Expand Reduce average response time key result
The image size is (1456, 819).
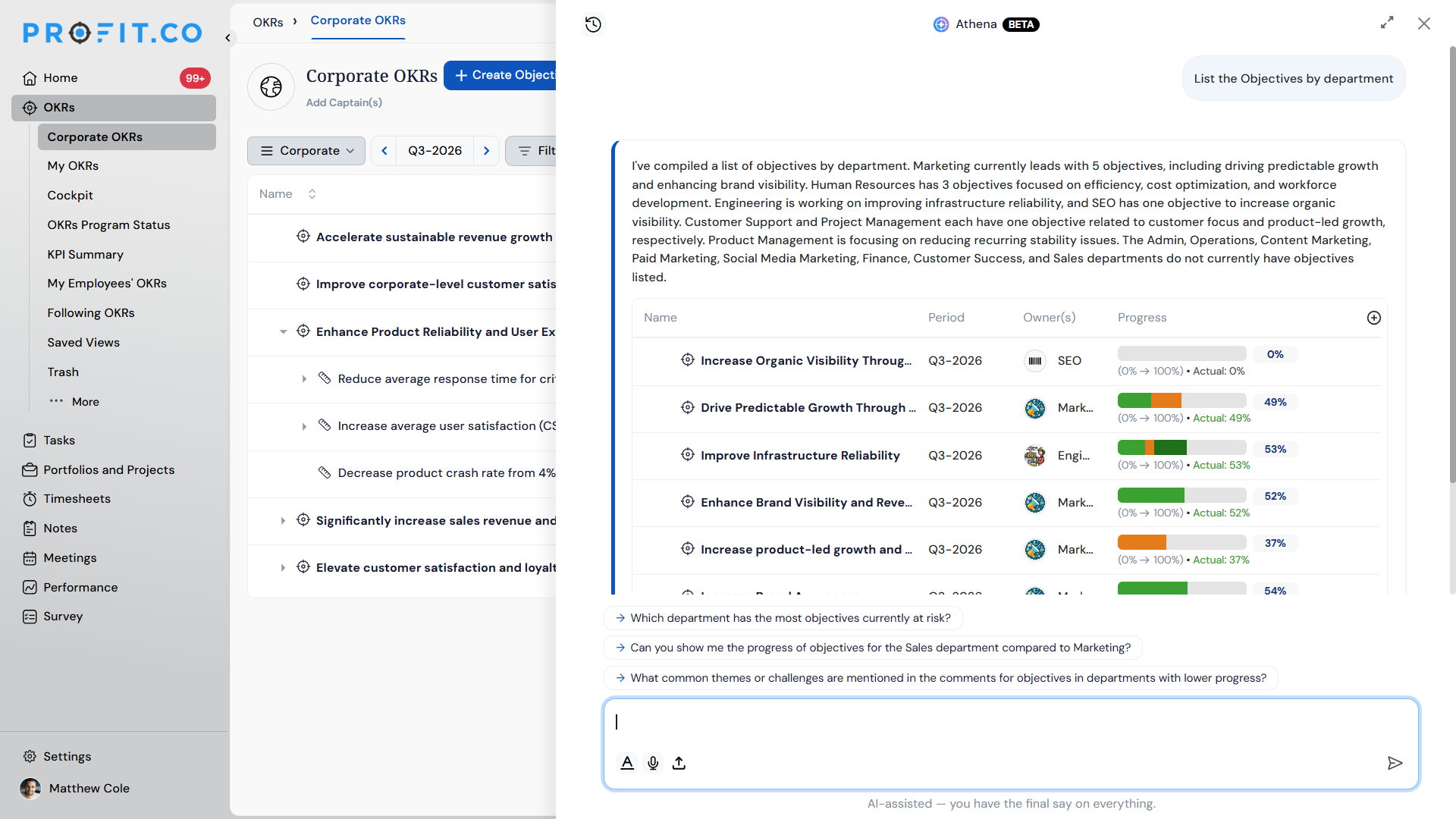[x=304, y=379]
